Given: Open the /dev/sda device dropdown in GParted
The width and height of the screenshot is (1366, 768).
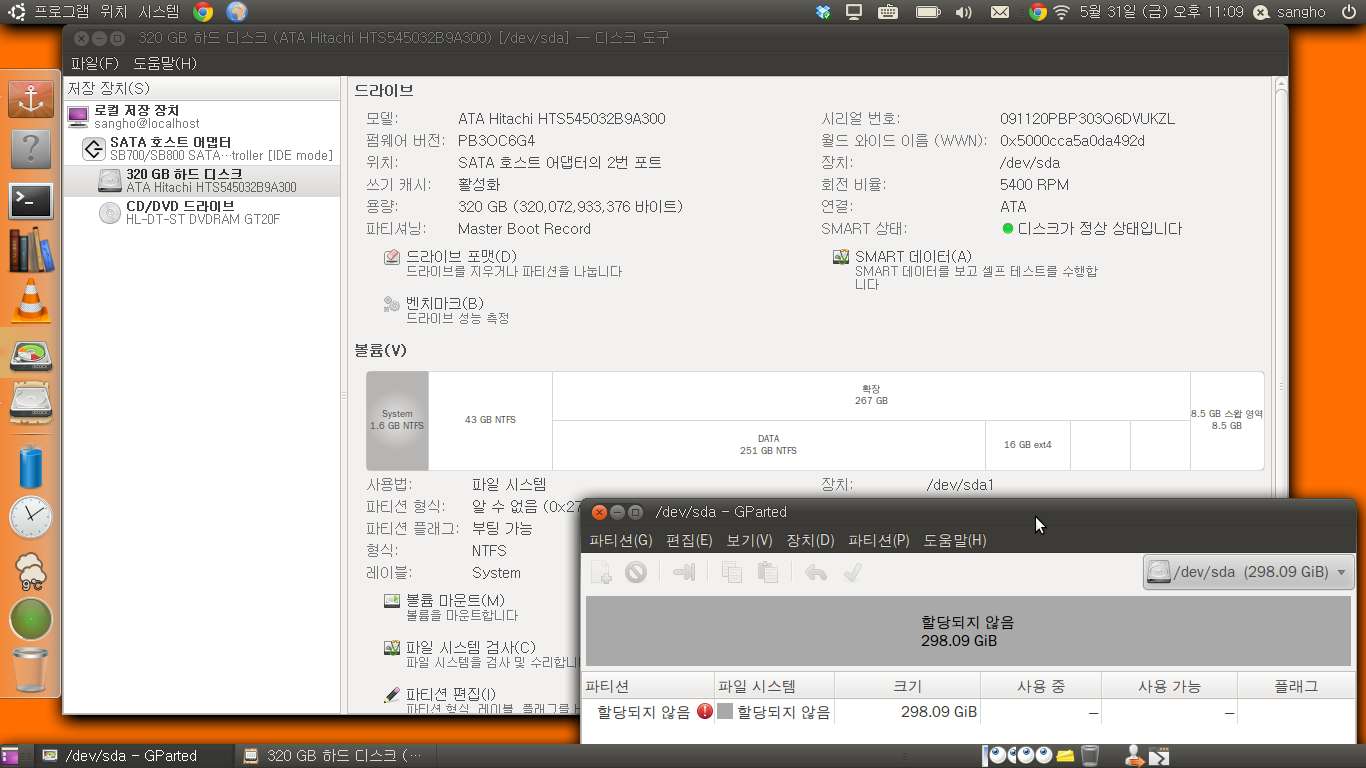Looking at the screenshot, I should coord(1248,572).
